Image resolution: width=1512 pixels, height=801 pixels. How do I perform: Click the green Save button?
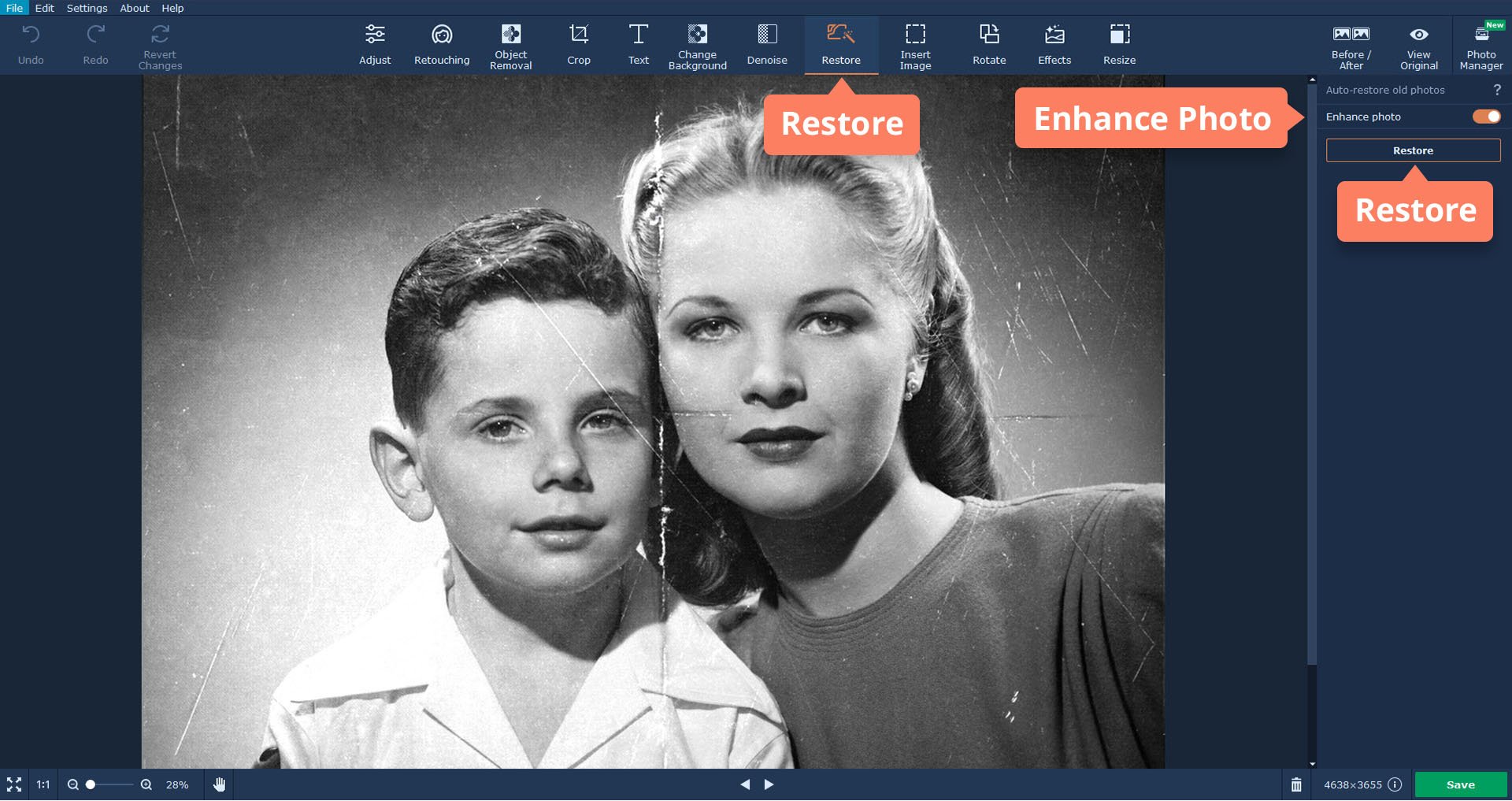point(1461,784)
